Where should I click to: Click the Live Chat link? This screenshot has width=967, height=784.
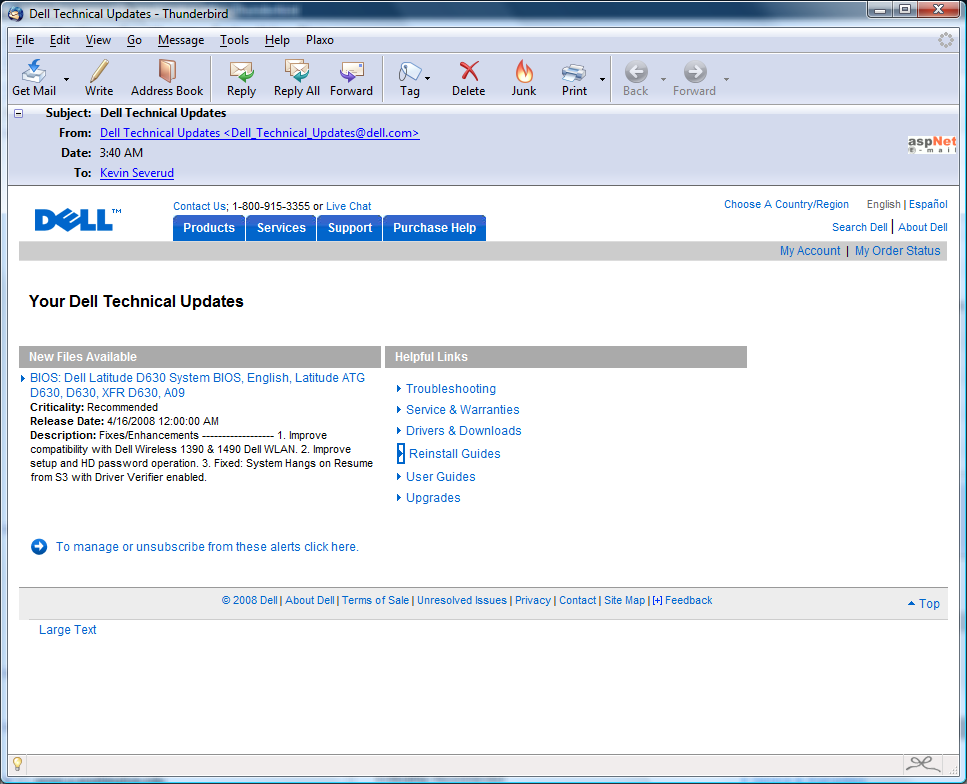348,206
